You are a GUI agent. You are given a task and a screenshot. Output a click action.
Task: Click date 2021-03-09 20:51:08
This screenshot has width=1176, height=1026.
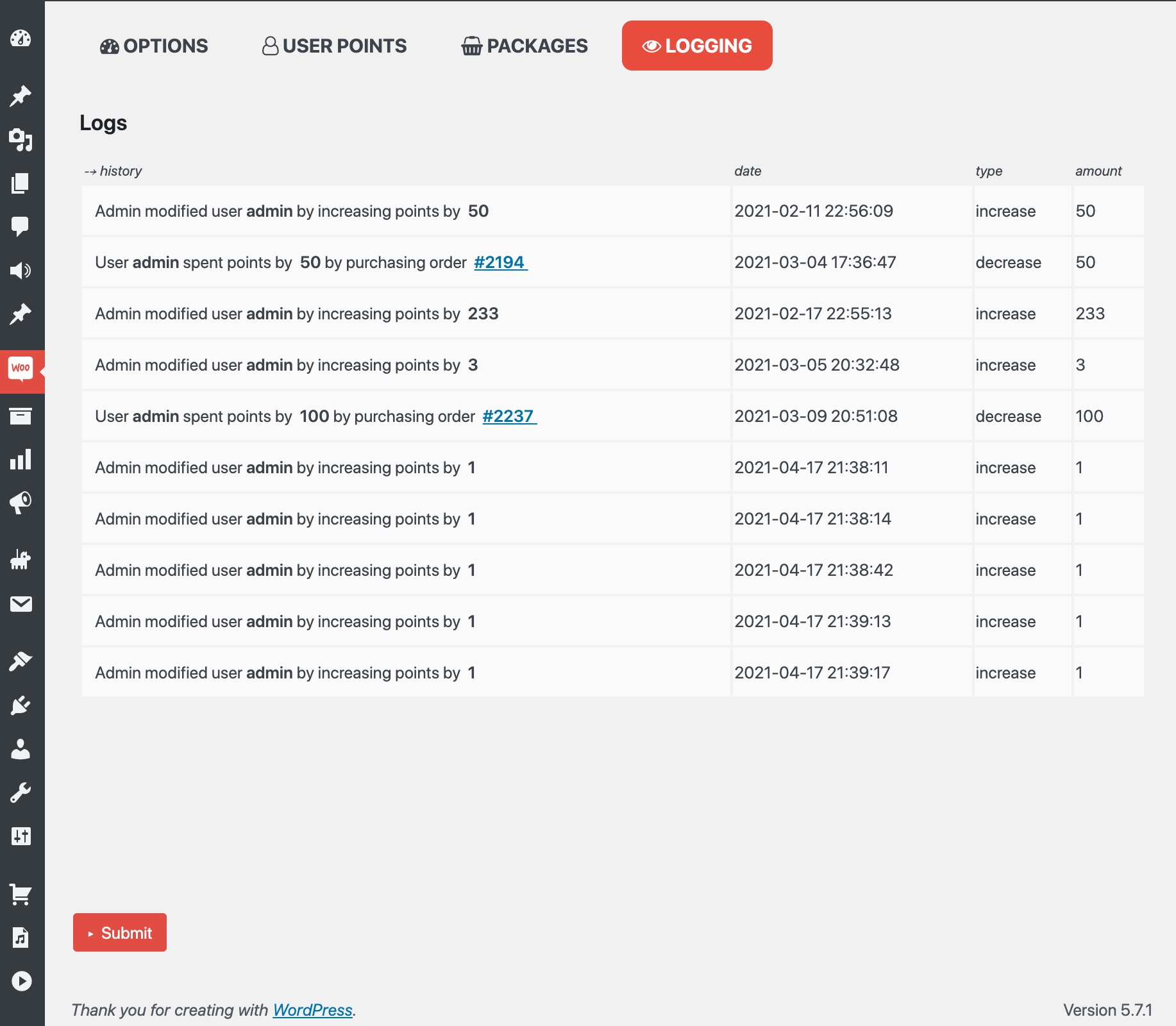(816, 416)
